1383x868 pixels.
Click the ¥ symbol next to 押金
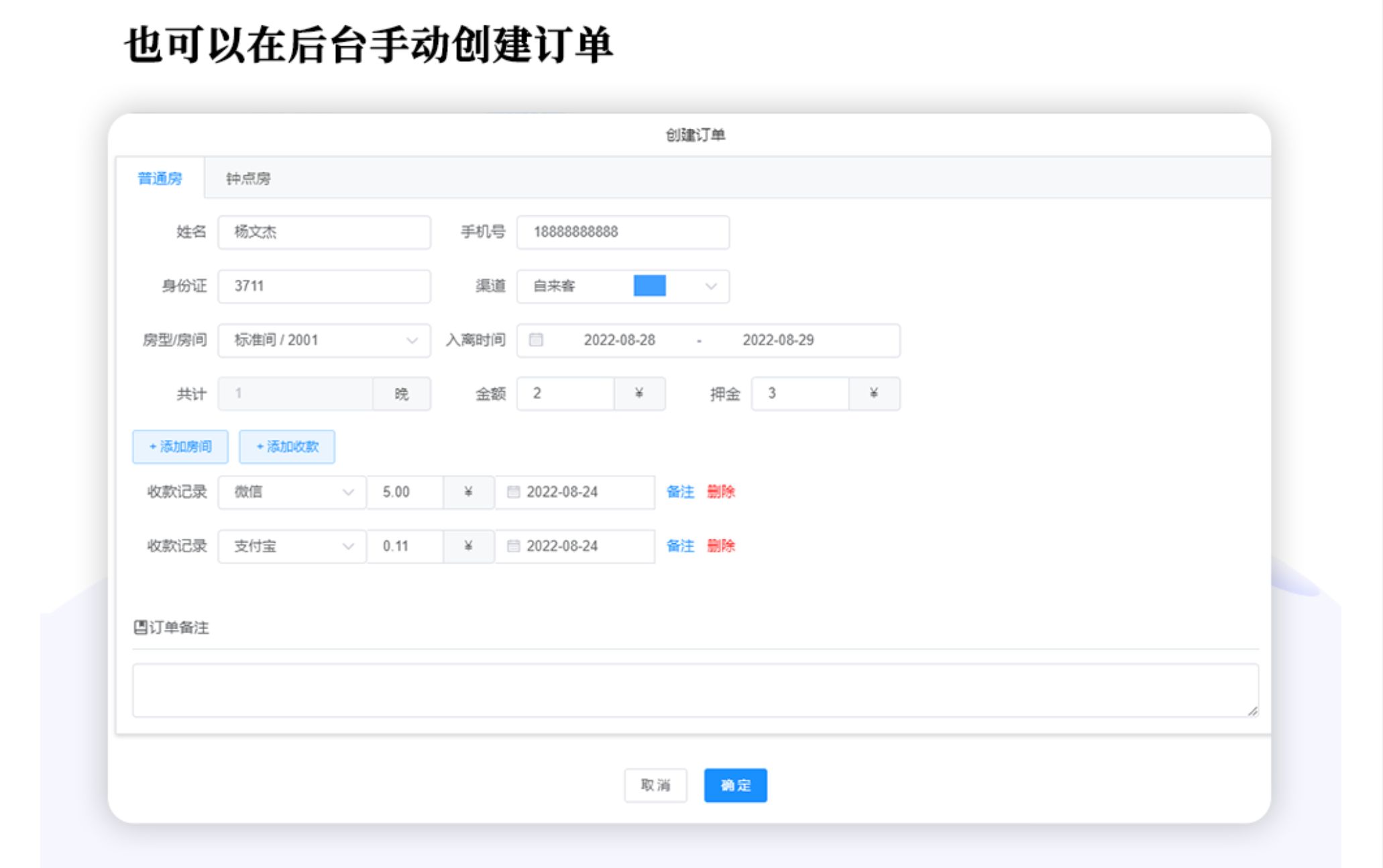coord(874,394)
